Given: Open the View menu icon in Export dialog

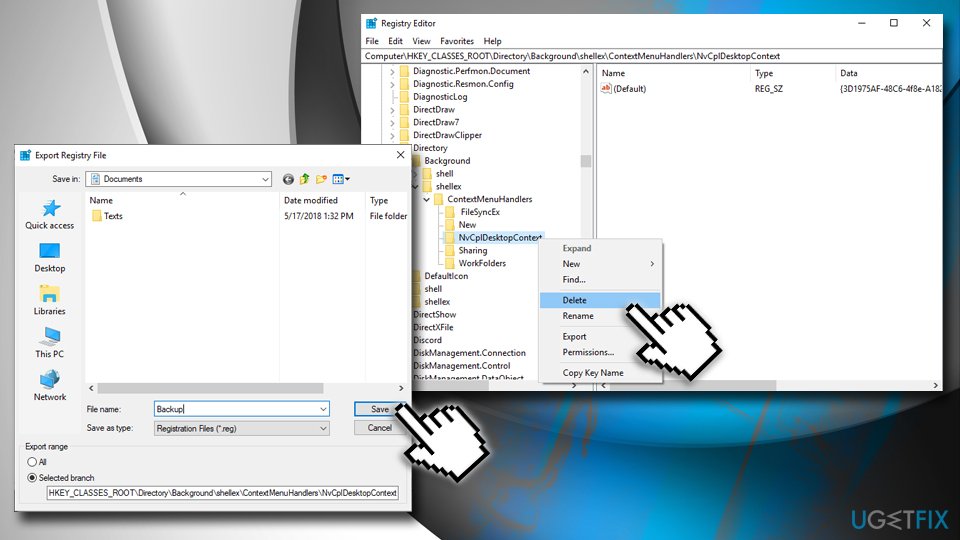Looking at the screenshot, I should pyautogui.click(x=341, y=179).
